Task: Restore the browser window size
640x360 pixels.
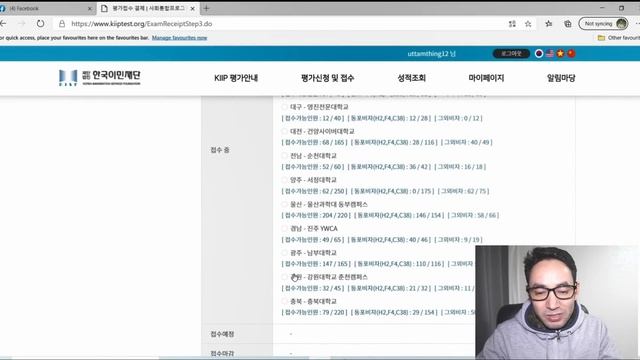Action: click(x=621, y=8)
